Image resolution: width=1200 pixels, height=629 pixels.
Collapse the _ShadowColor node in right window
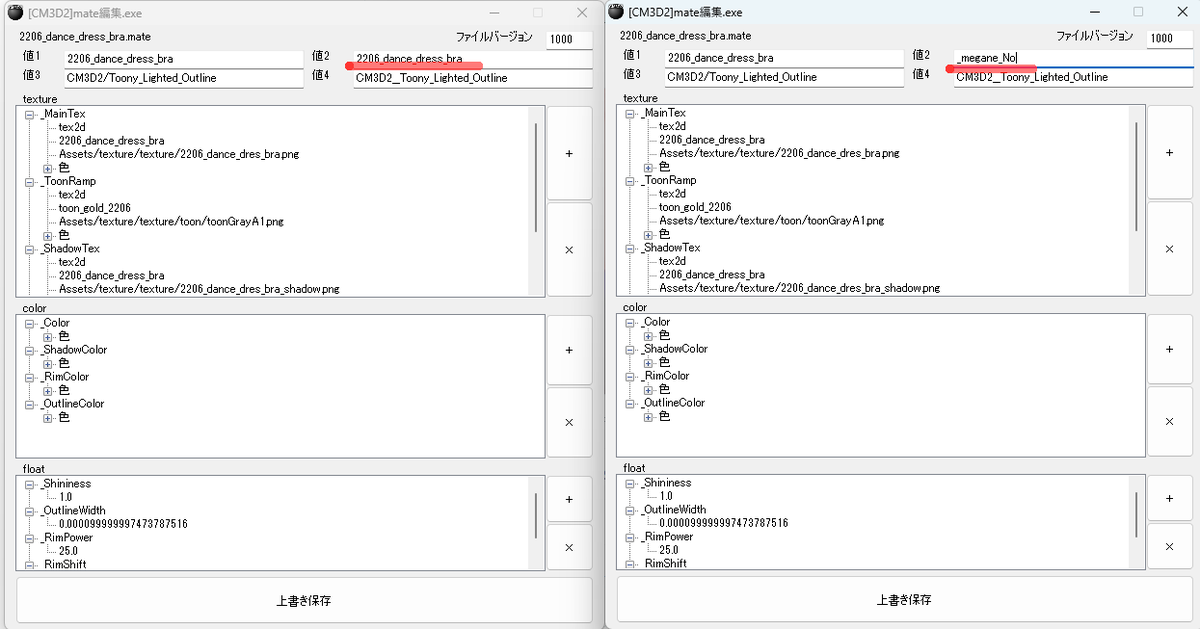coord(630,349)
